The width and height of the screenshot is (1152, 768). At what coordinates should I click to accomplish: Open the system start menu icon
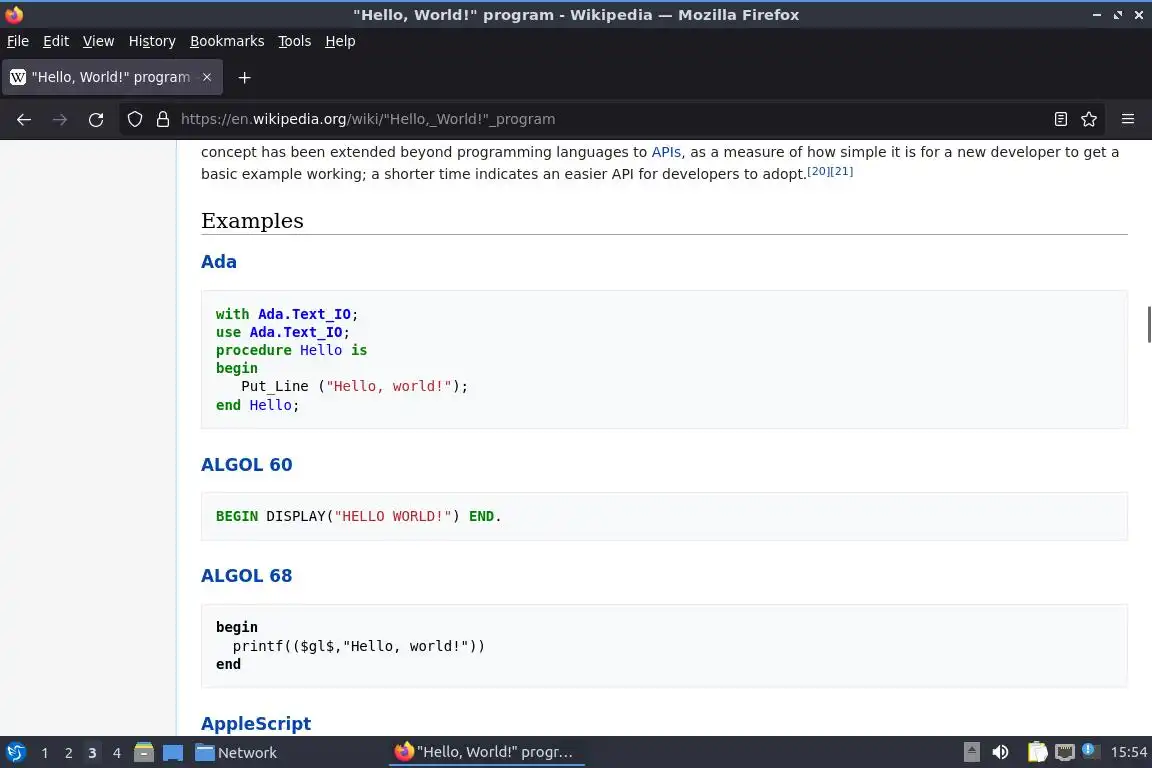15,753
